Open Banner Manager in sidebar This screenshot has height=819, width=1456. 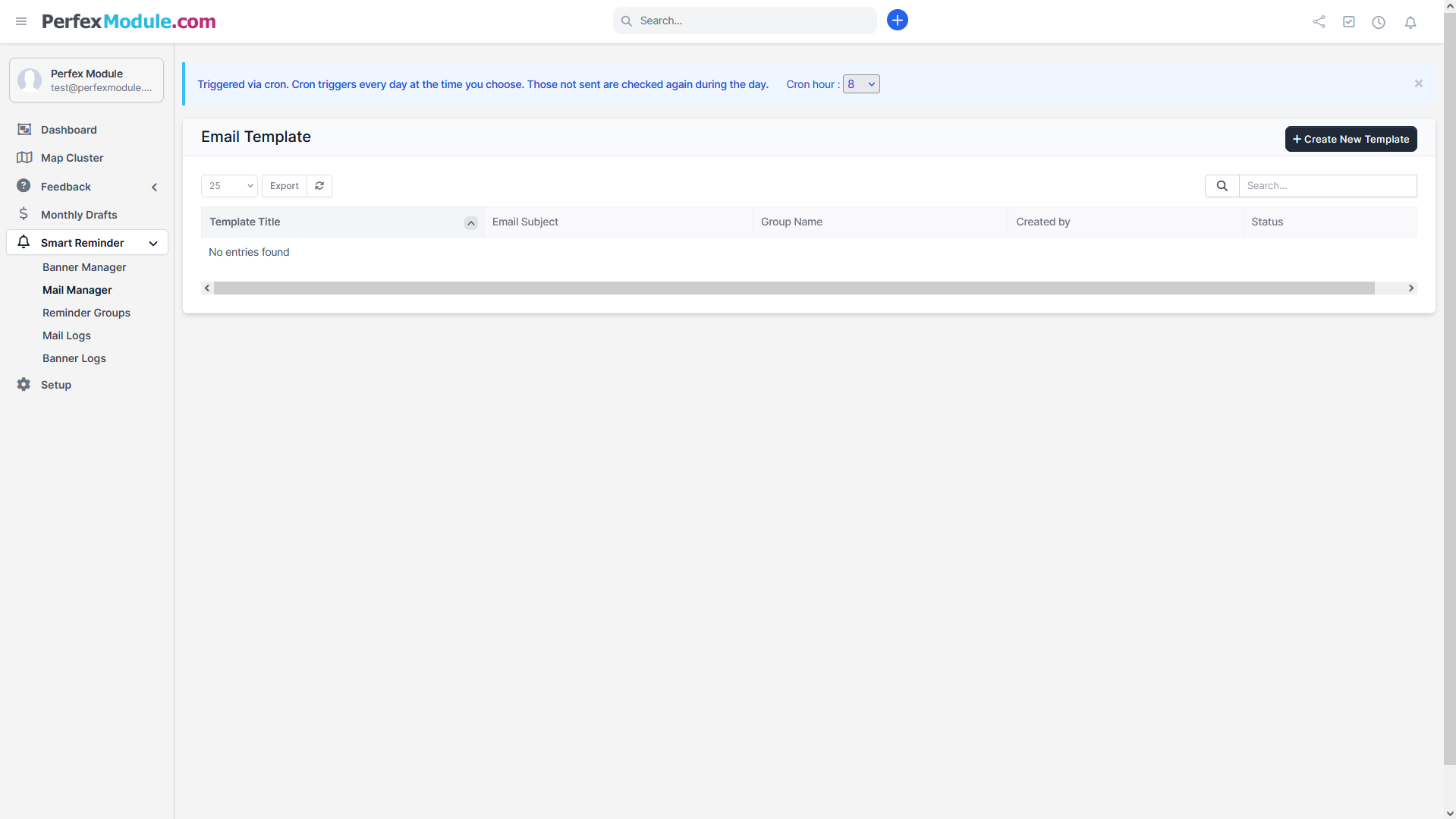click(84, 267)
